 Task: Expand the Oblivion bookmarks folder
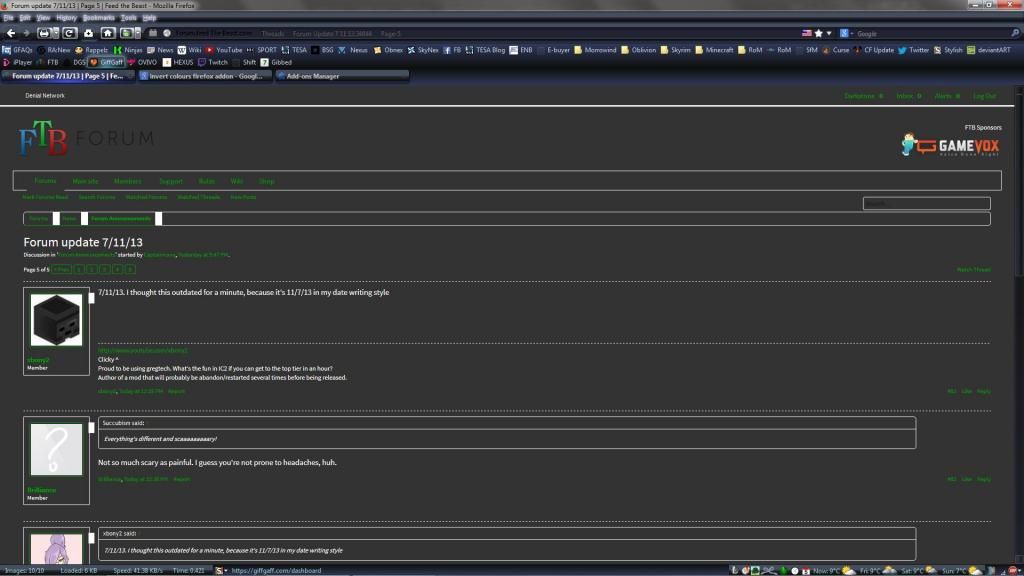(x=638, y=50)
